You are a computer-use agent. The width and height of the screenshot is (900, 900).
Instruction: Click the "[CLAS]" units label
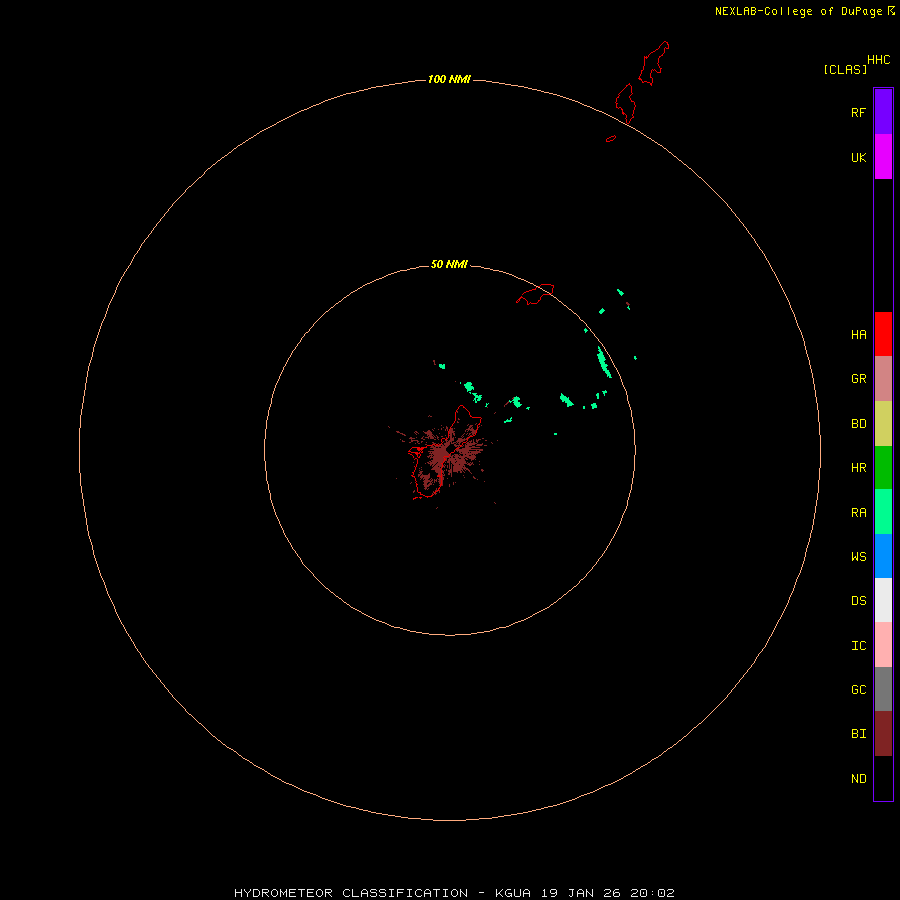(x=845, y=69)
